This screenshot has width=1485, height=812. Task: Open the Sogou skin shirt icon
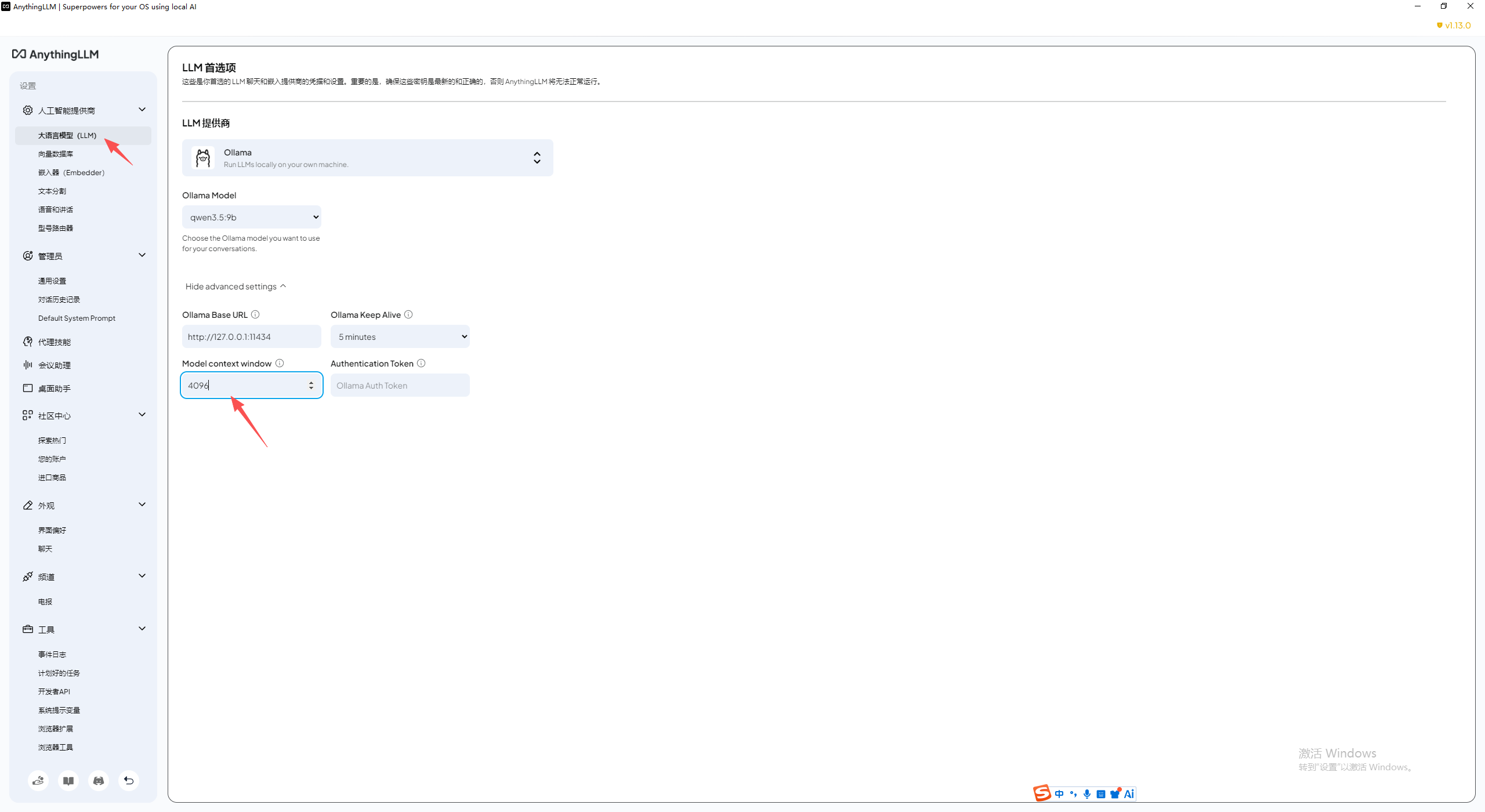(1115, 794)
